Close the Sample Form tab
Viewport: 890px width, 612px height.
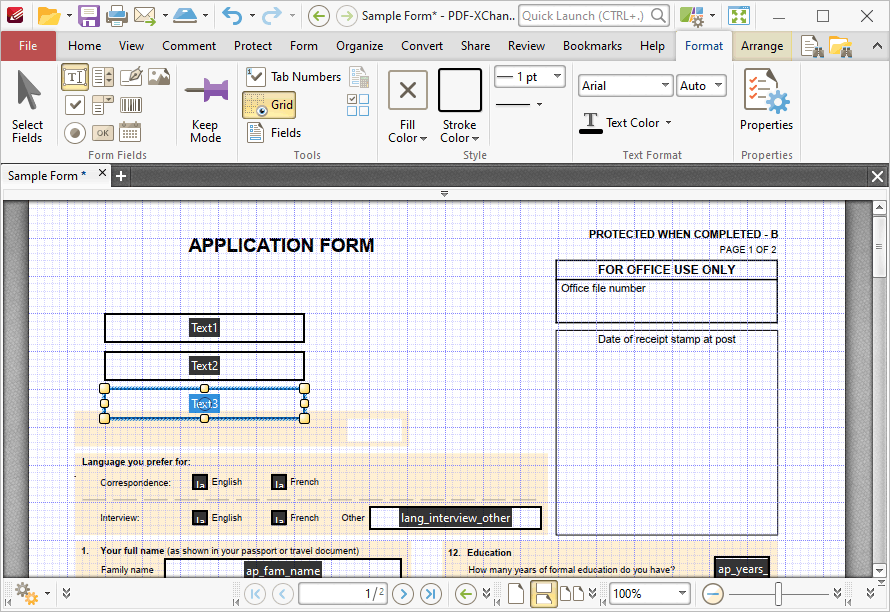[x=102, y=173]
